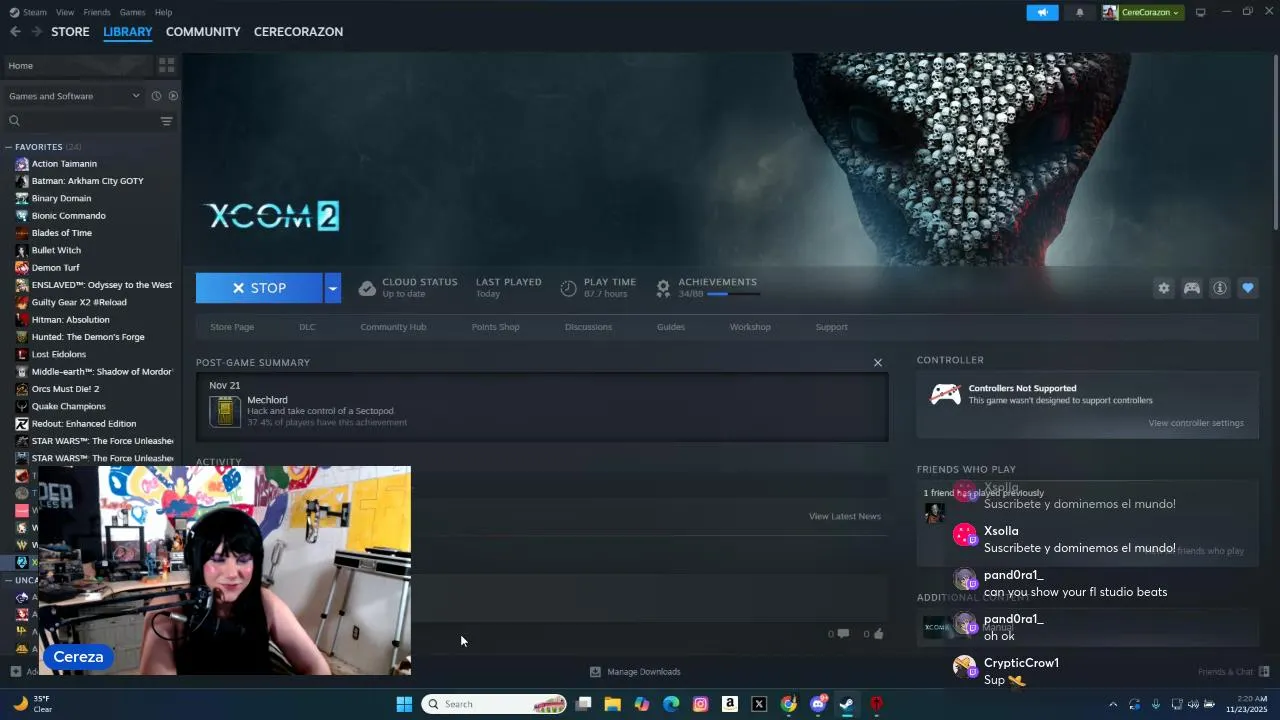Click the thumbs-up rate icon
The width and height of the screenshot is (1280, 720).
879,634
